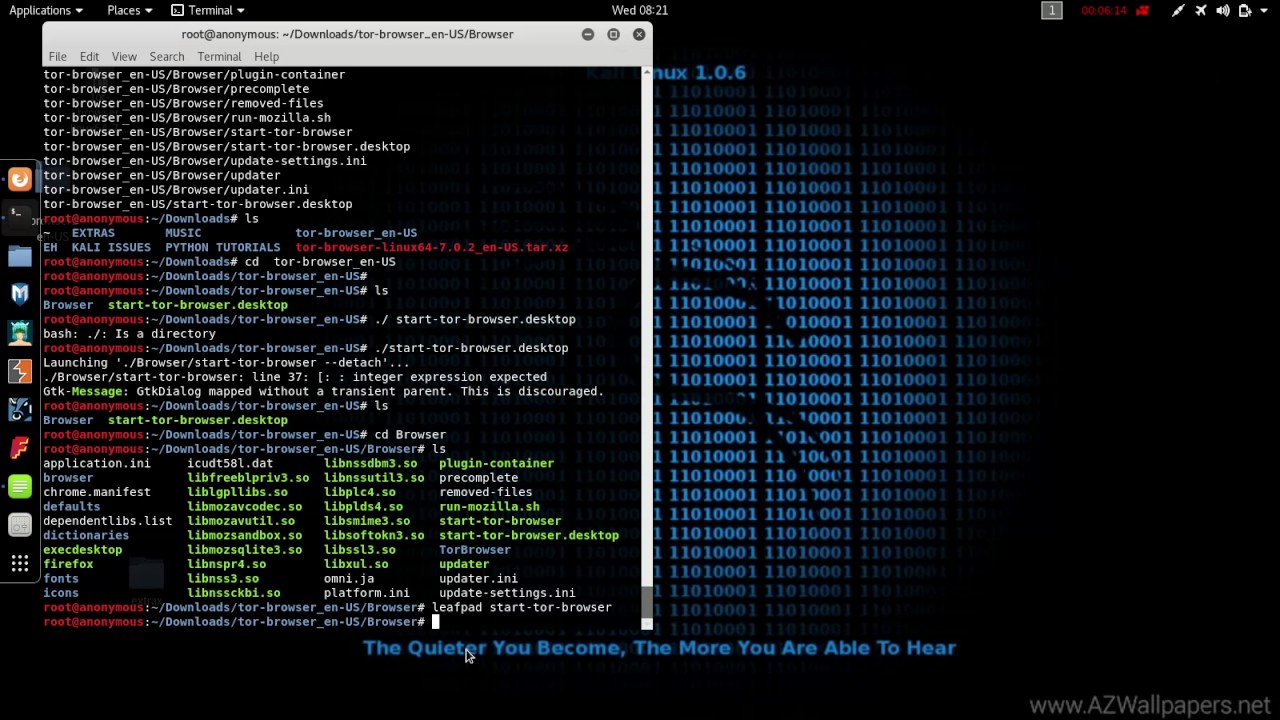Screen dimensions: 1280x720
Task: Open the volume speaker indicator
Action: click(x=1223, y=10)
